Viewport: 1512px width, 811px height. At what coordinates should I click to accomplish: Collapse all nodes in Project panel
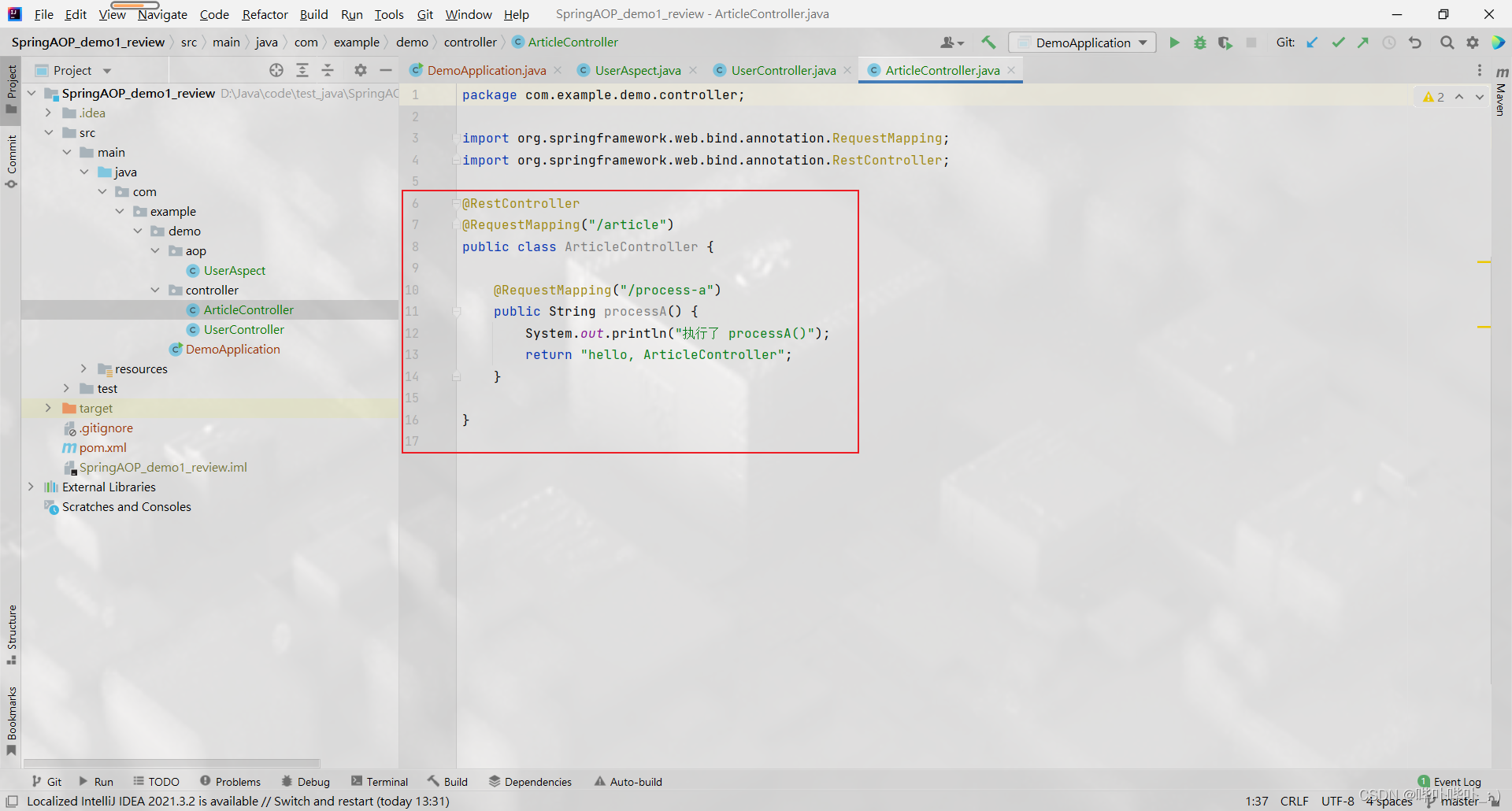click(x=328, y=70)
